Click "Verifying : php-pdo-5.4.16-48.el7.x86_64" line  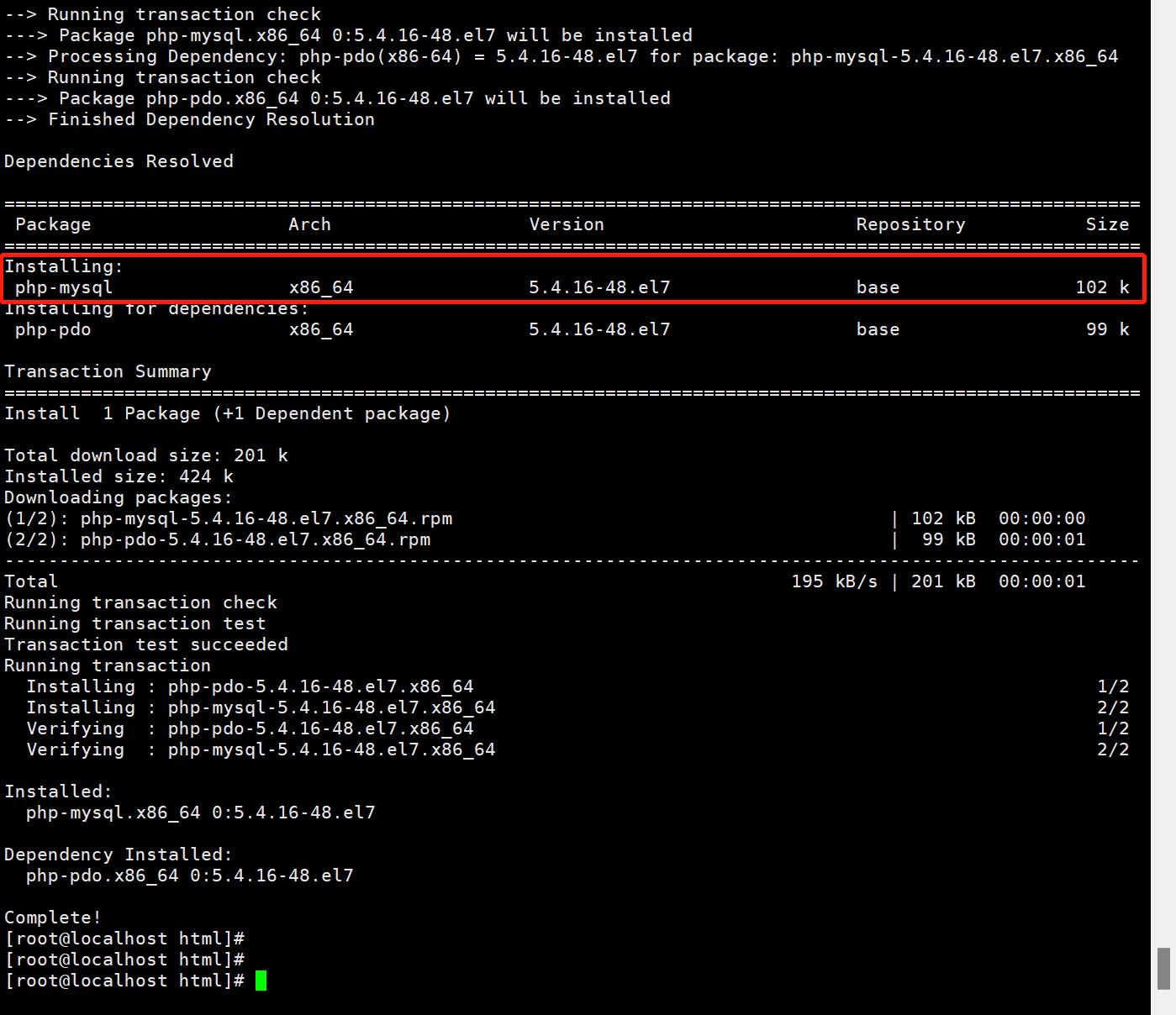click(x=250, y=728)
